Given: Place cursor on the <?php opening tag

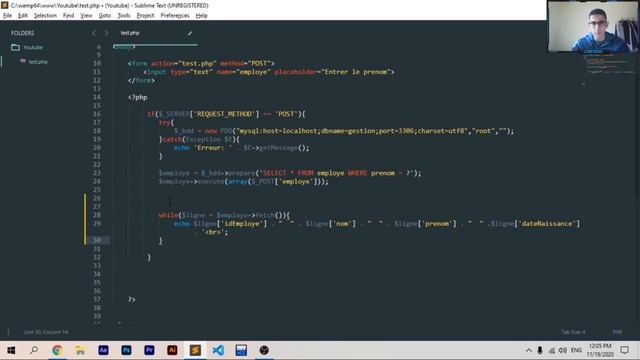Looking at the screenshot, I should tap(138, 97).
